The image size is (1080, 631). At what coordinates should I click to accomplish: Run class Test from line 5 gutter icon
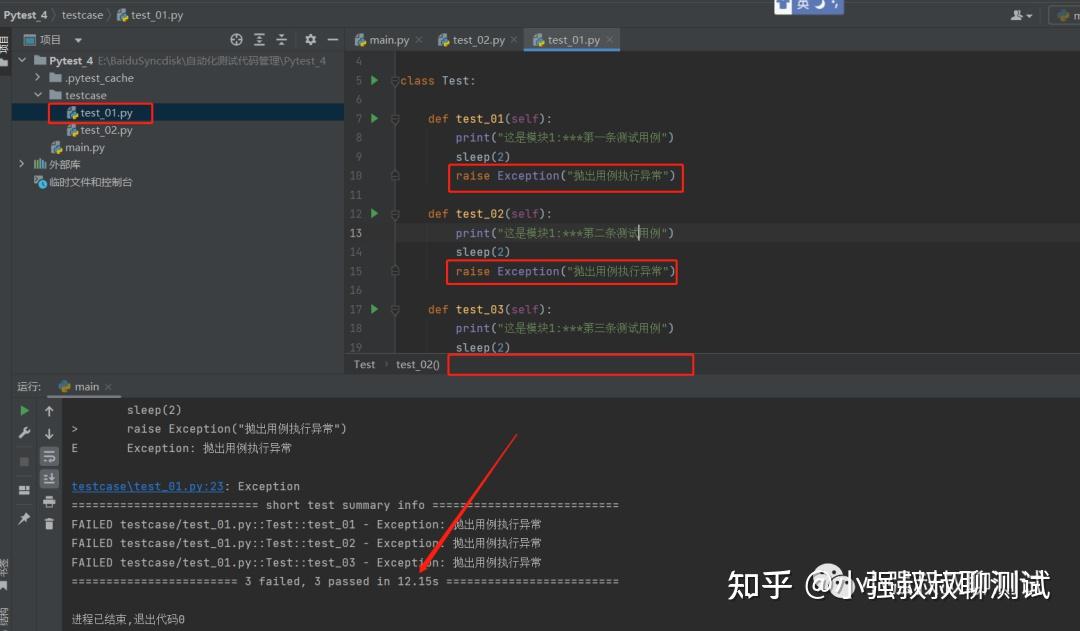pos(374,81)
